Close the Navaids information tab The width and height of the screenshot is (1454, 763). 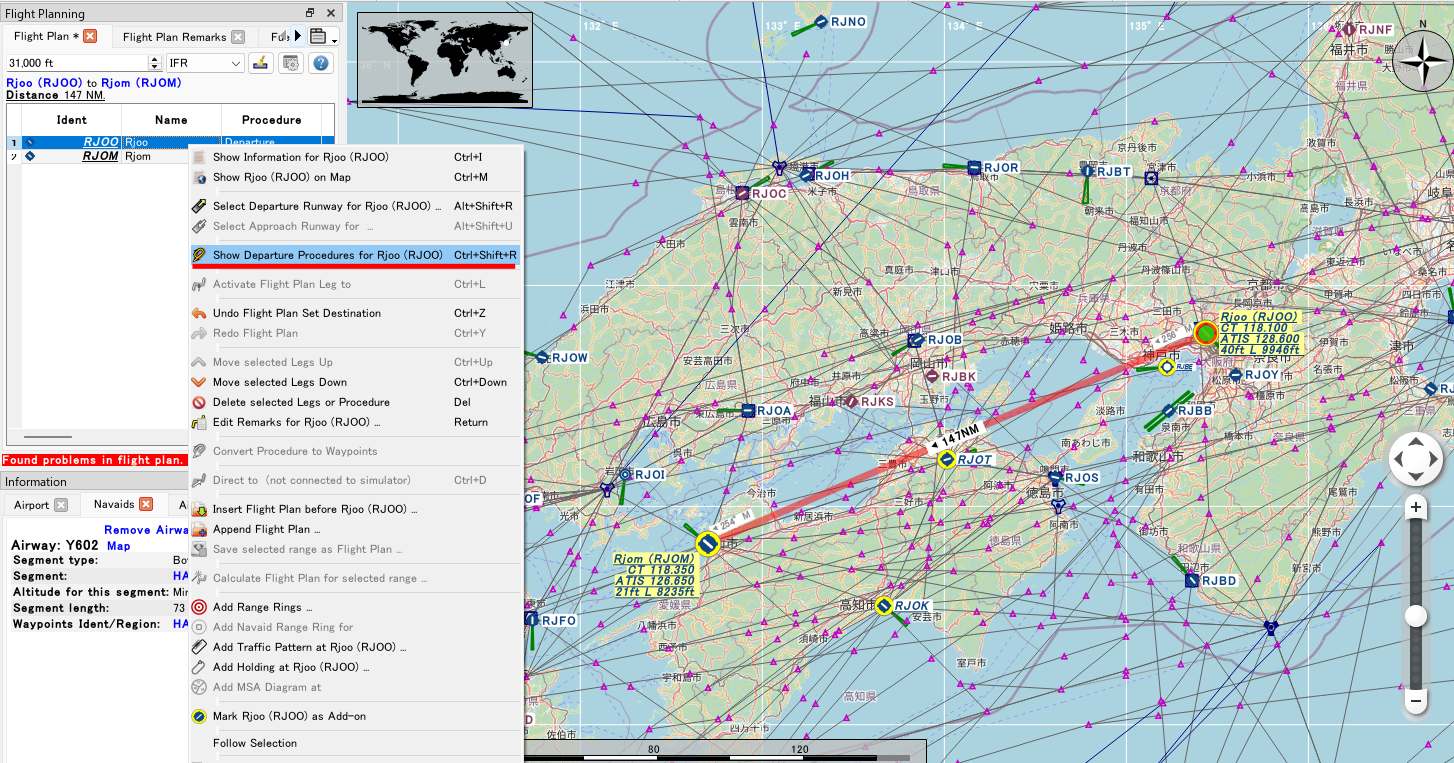point(146,504)
